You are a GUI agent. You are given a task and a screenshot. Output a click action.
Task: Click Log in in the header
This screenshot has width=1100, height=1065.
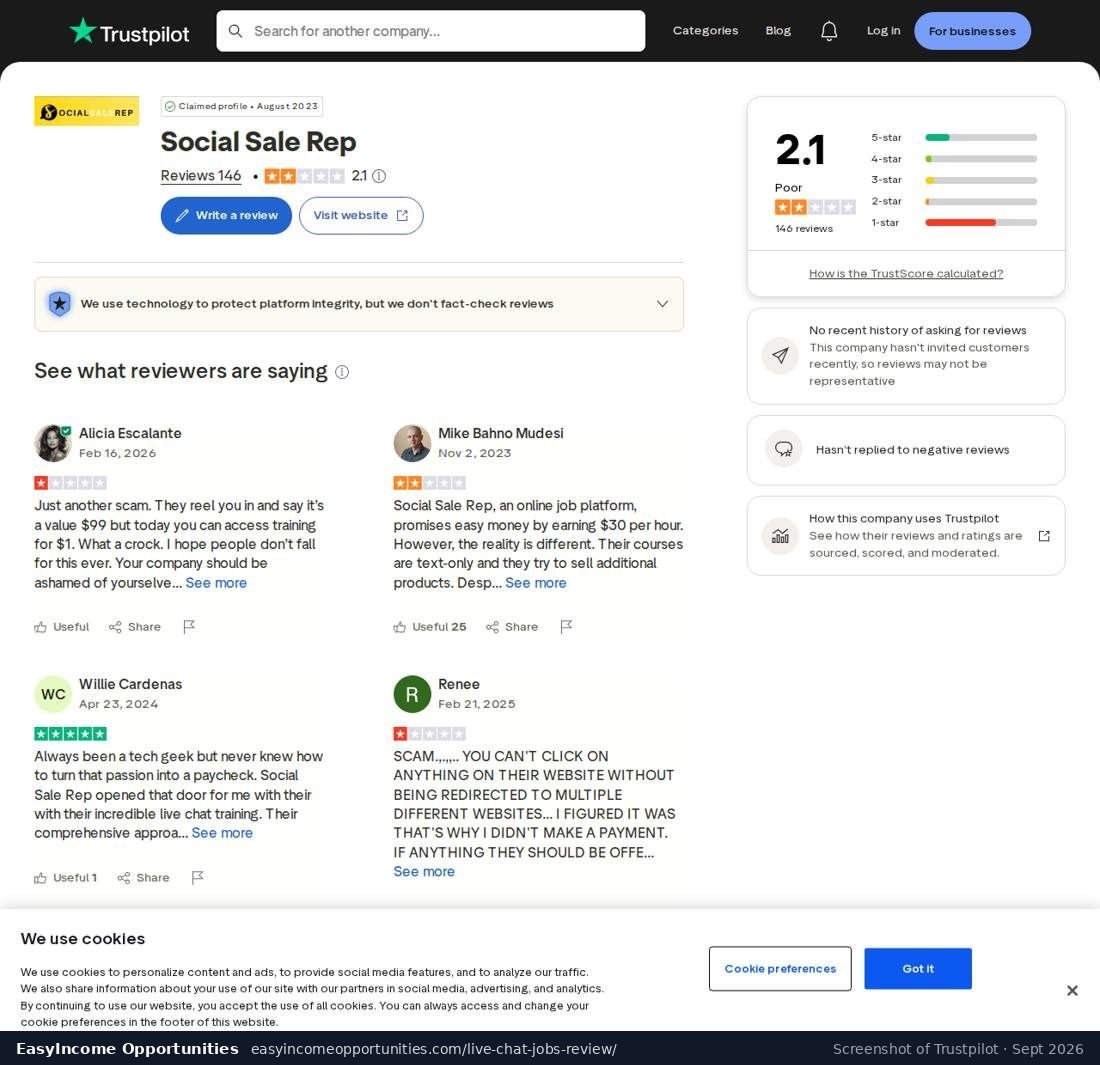pyautogui.click(x=883, y=31)
